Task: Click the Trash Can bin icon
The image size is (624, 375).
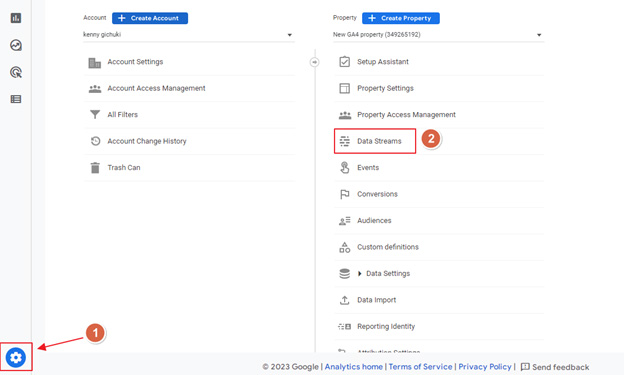Action: (95, 168)
